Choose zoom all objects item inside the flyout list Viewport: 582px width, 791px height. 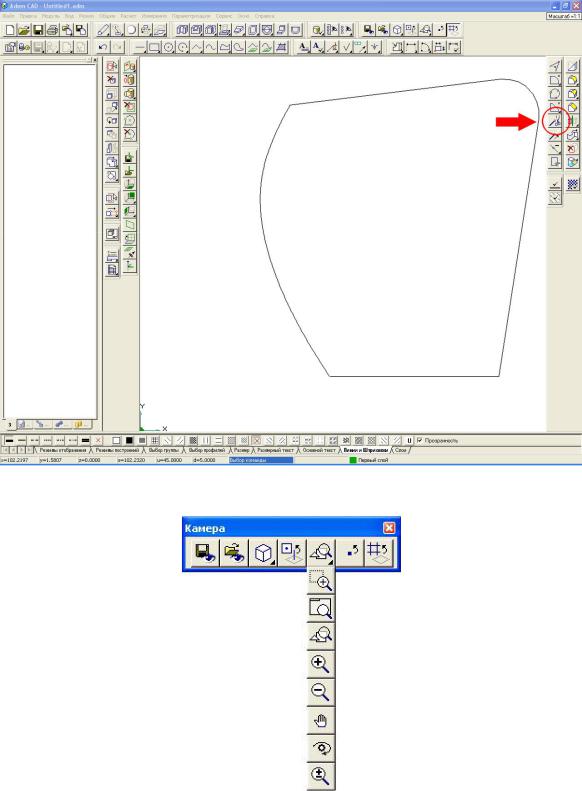pos(321,636)
